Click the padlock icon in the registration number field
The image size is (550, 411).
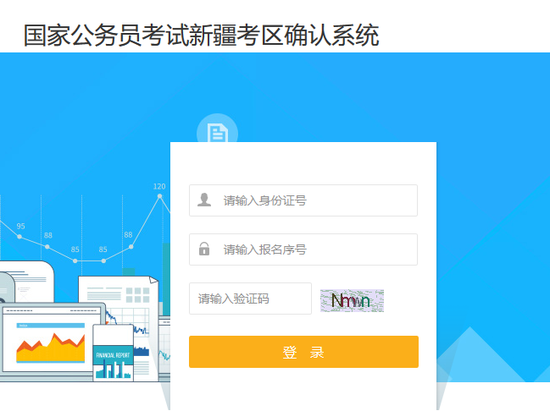(204, 249)
